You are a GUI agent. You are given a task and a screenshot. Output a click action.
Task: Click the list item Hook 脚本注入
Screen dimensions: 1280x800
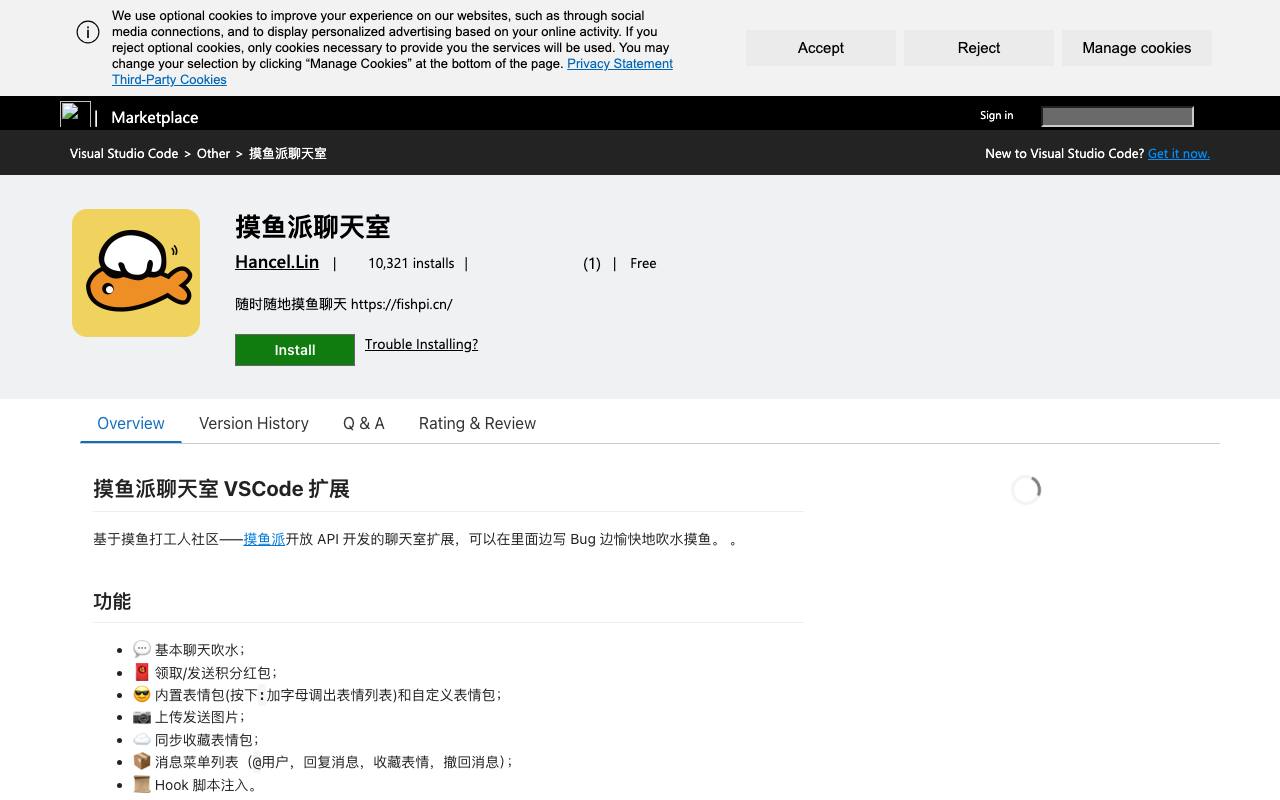(195, 785)
